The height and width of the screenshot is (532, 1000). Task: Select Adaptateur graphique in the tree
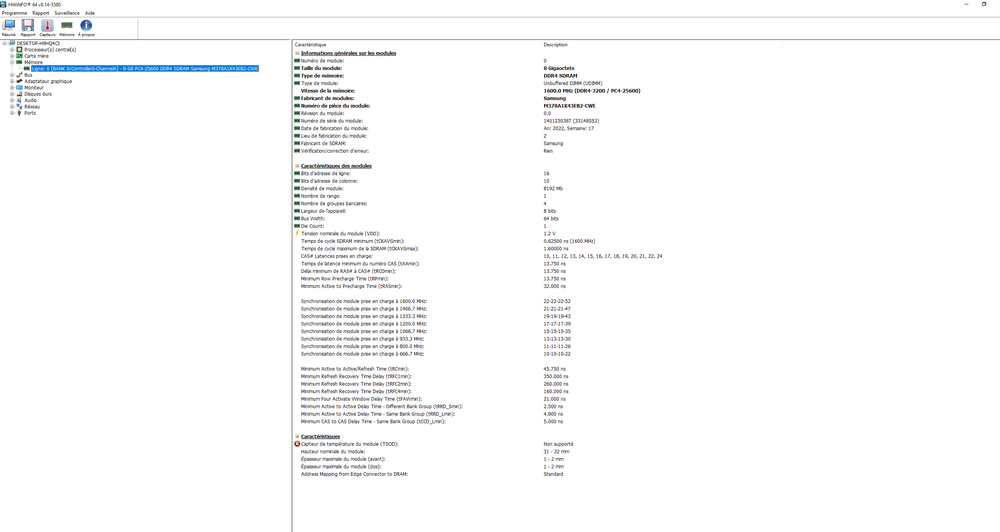(x=48, y=81)
